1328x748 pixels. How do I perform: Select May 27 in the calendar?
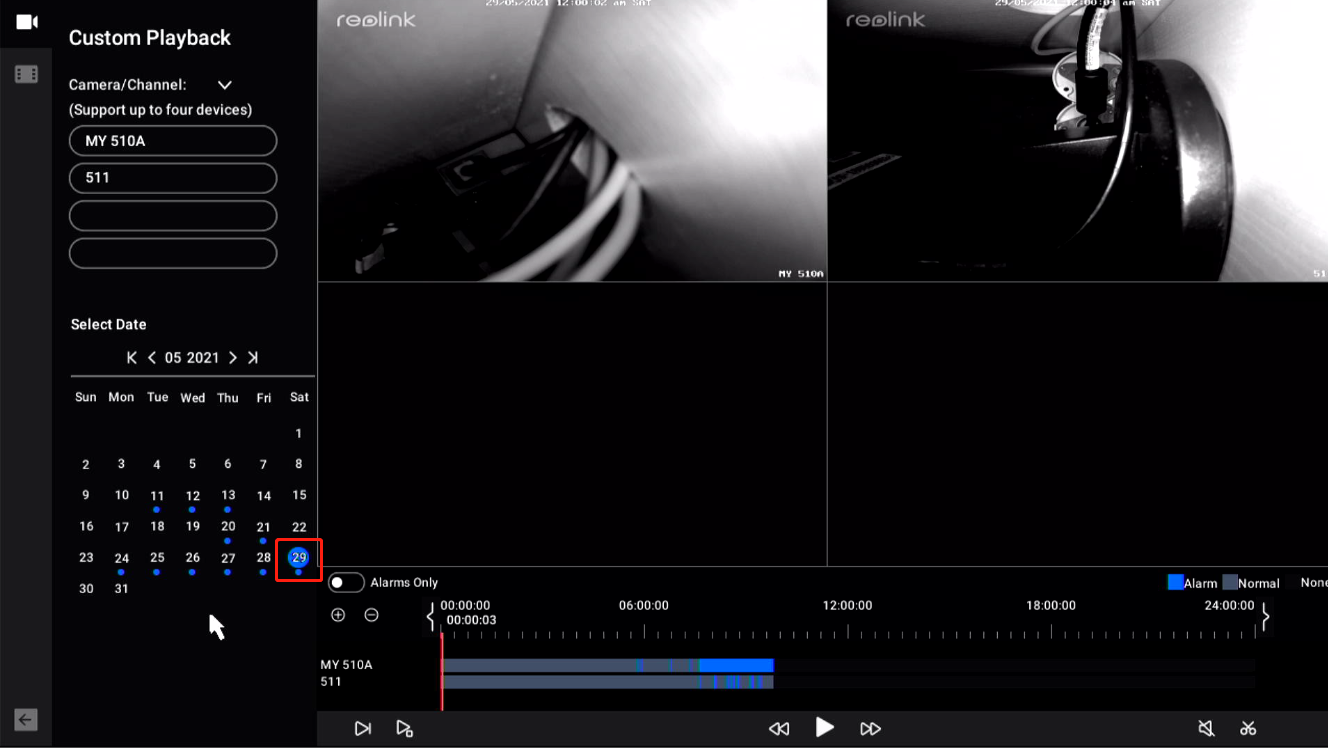point(228,558)
